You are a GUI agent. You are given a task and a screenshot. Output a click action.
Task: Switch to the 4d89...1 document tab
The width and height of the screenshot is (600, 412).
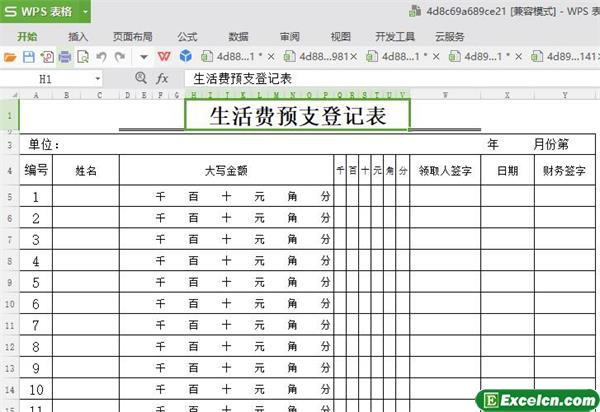479,57
